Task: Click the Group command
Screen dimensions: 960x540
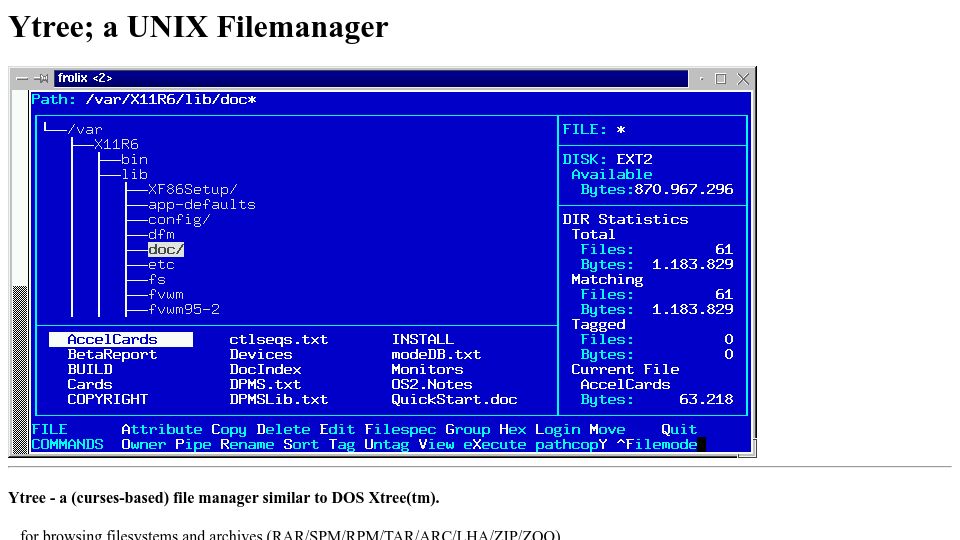Action: [x=468, y=429]
